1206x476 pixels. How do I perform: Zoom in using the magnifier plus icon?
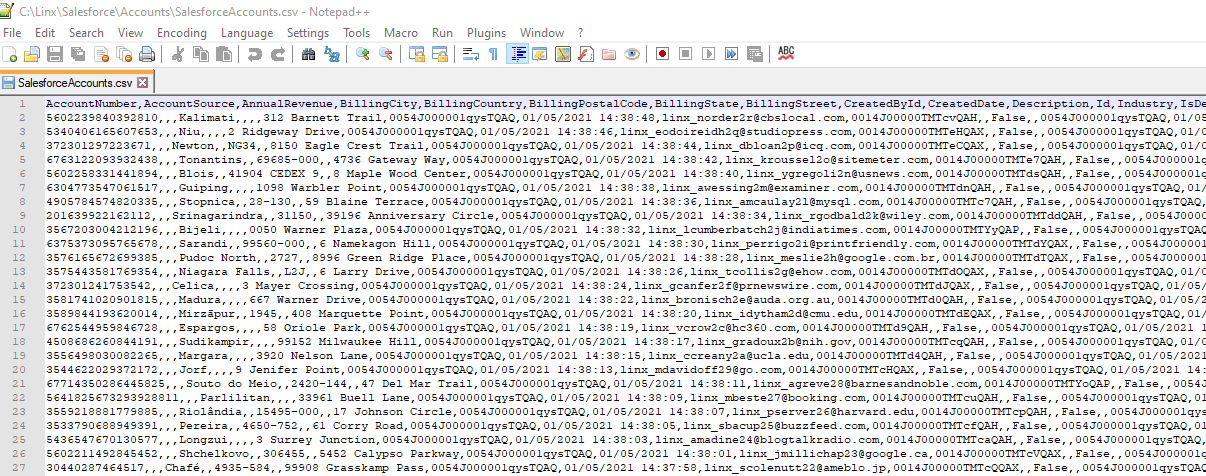[x=362, y=54]
